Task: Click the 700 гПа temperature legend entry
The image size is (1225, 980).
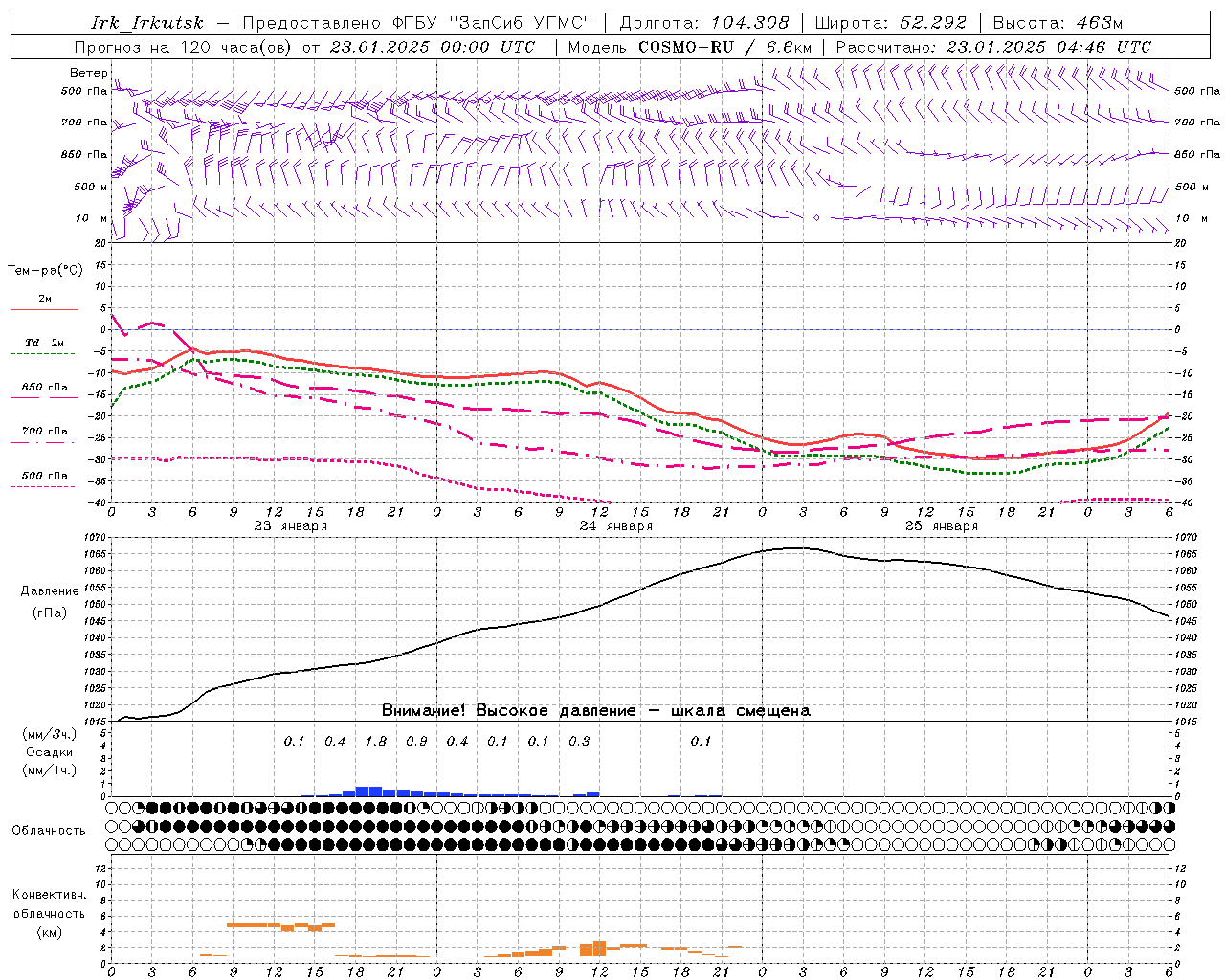Action: click(x=44, y=432)
